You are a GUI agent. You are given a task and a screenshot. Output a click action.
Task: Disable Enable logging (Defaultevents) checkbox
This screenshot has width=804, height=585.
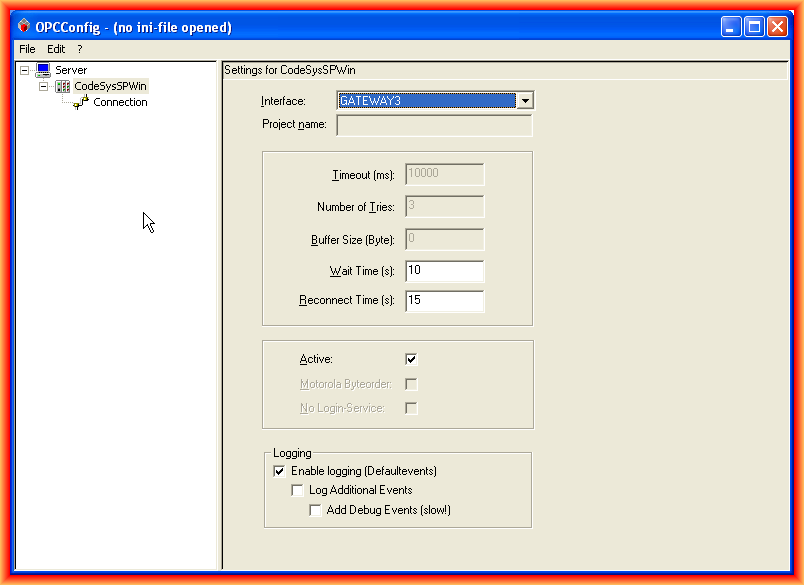click(279, 470)
